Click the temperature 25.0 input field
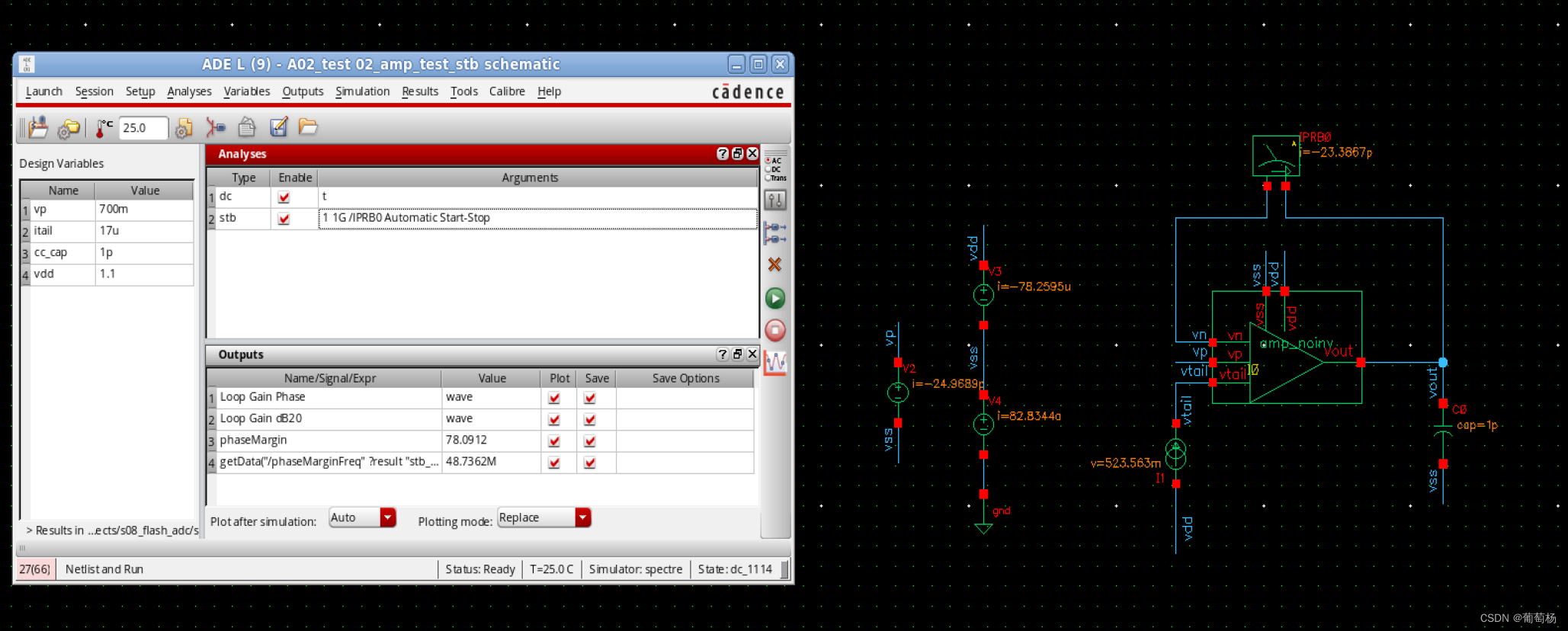The height and width of the screenshot is (631, 1568). 143,128
